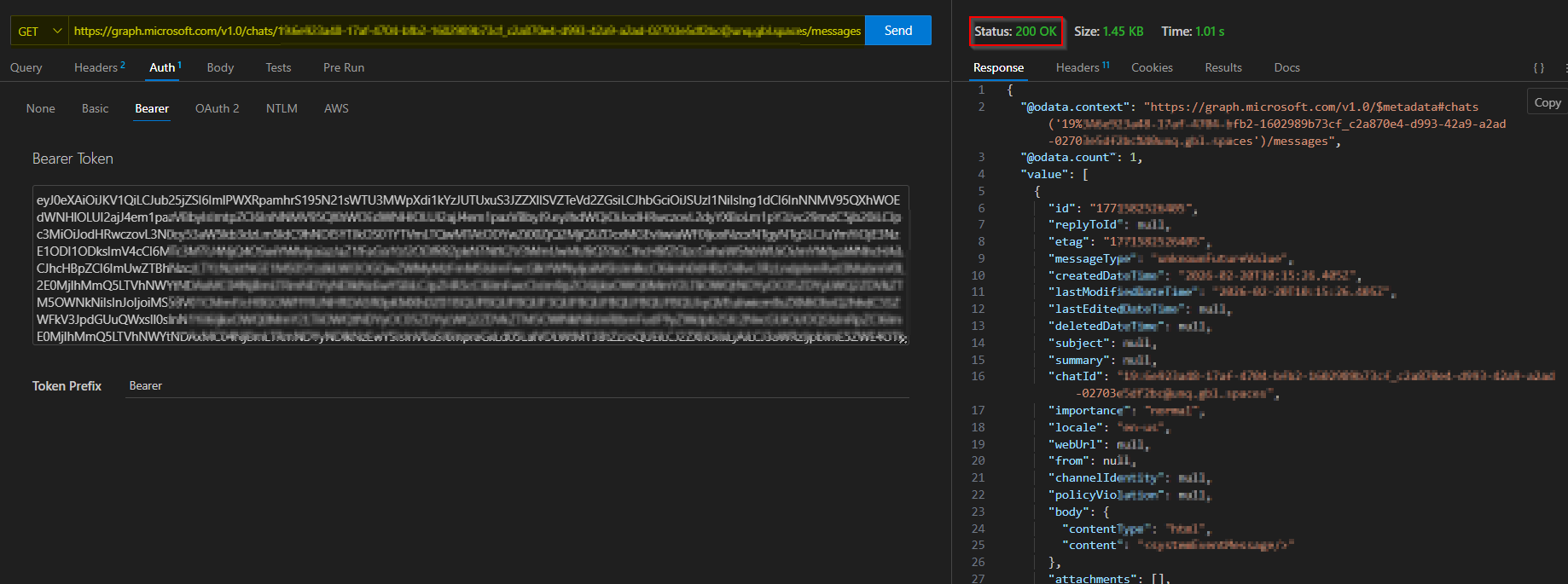Select NTLM auth type

[x=282, y=108]
